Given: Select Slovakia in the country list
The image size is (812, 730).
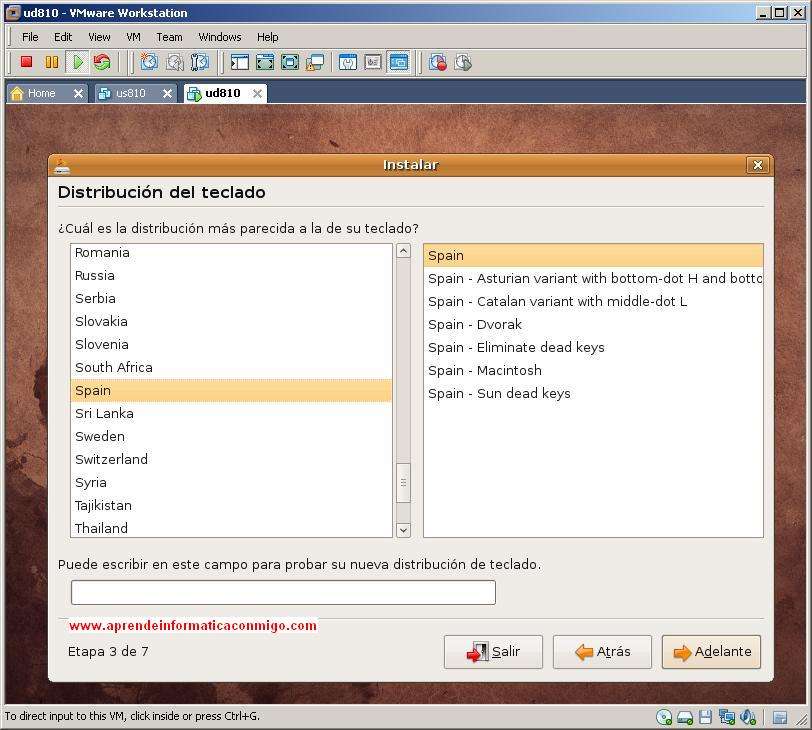Looking at the screenshot, I should [x=231, y=322].
